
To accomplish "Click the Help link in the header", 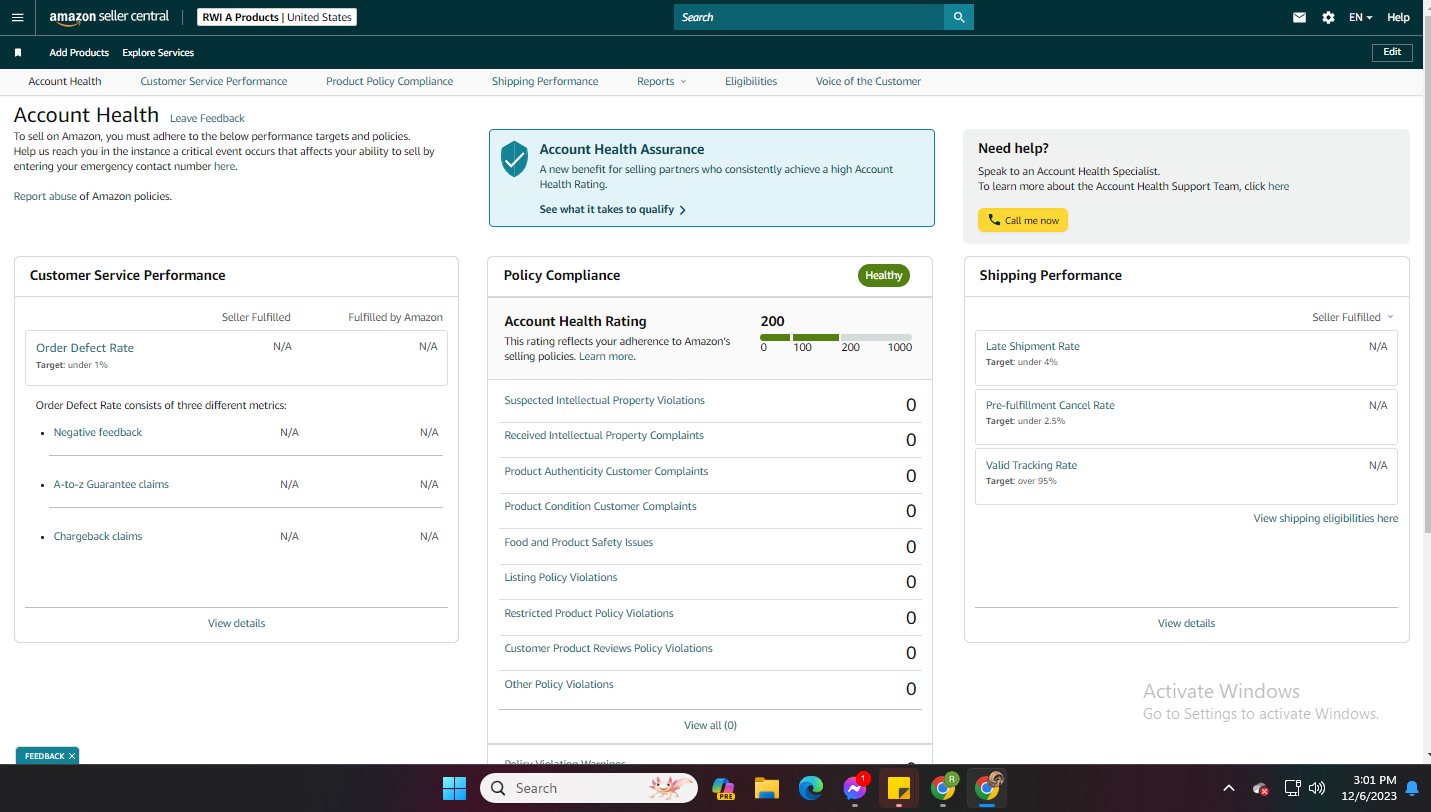I will (1398, 17).
